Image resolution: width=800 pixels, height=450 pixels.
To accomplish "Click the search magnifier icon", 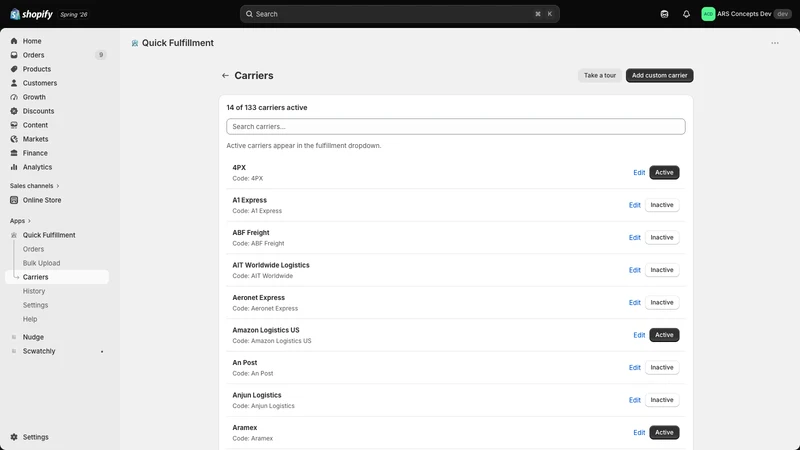I will (249, 14).
